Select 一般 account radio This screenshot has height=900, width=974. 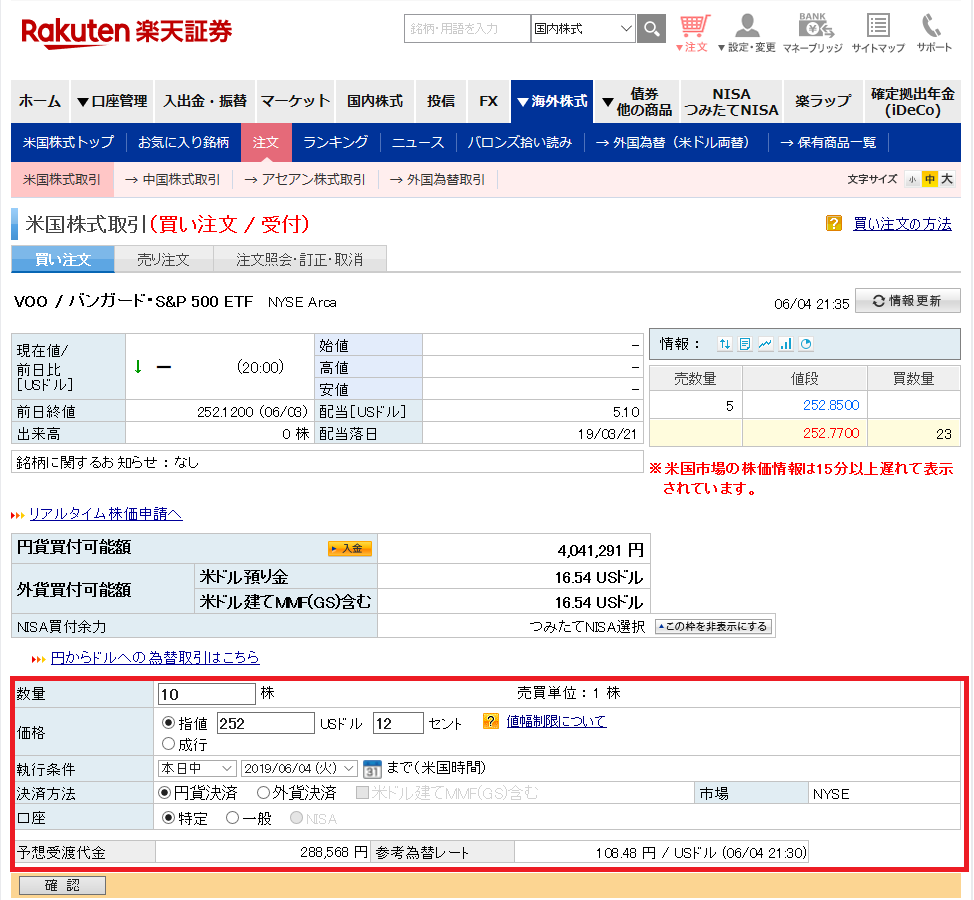(x=232, y=818)
